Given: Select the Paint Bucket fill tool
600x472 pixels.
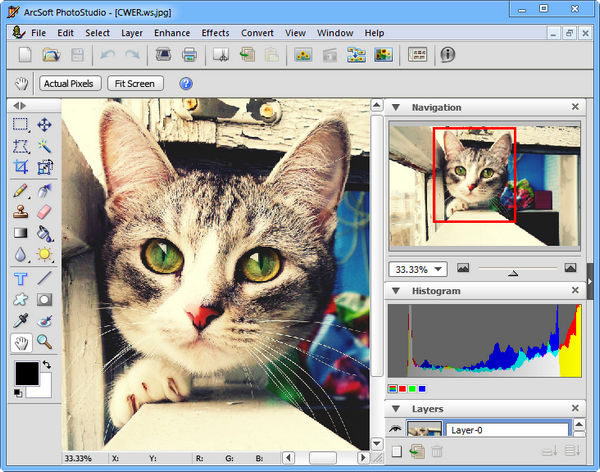Looking at the screenshot, I should click(x=45, y=233).
